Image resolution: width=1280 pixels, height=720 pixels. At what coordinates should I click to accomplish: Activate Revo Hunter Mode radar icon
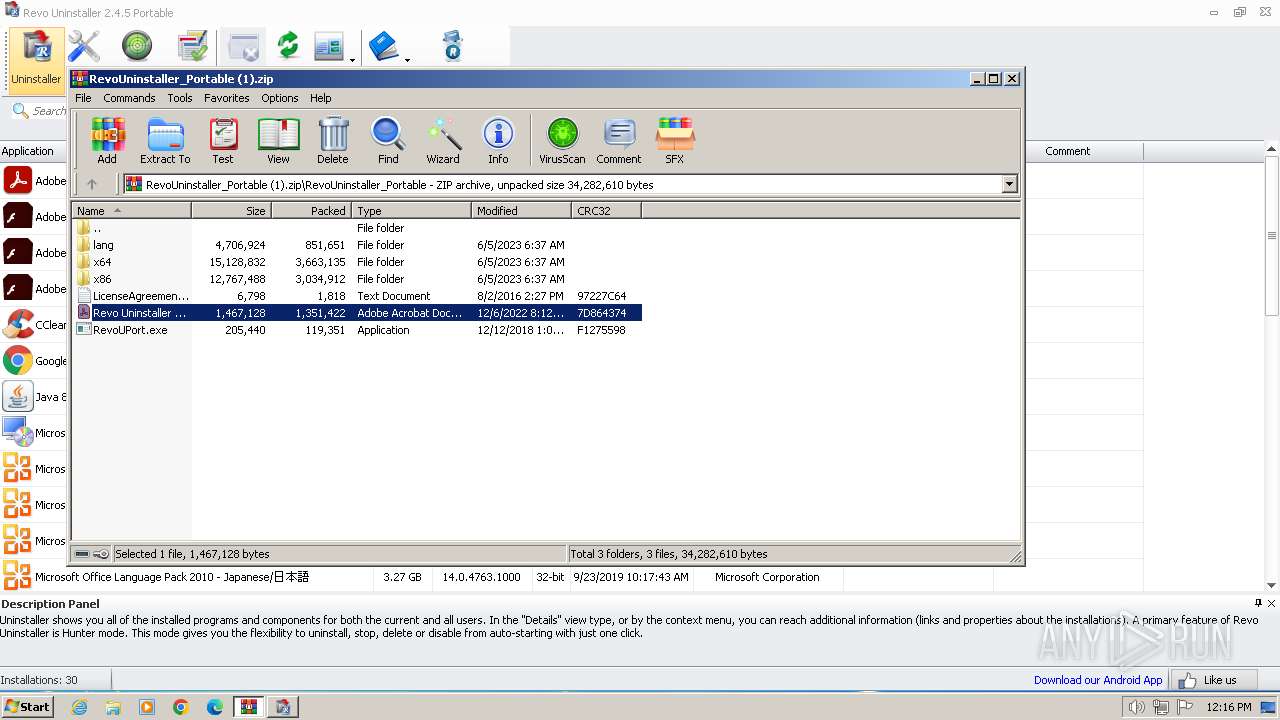pos(137,46)
